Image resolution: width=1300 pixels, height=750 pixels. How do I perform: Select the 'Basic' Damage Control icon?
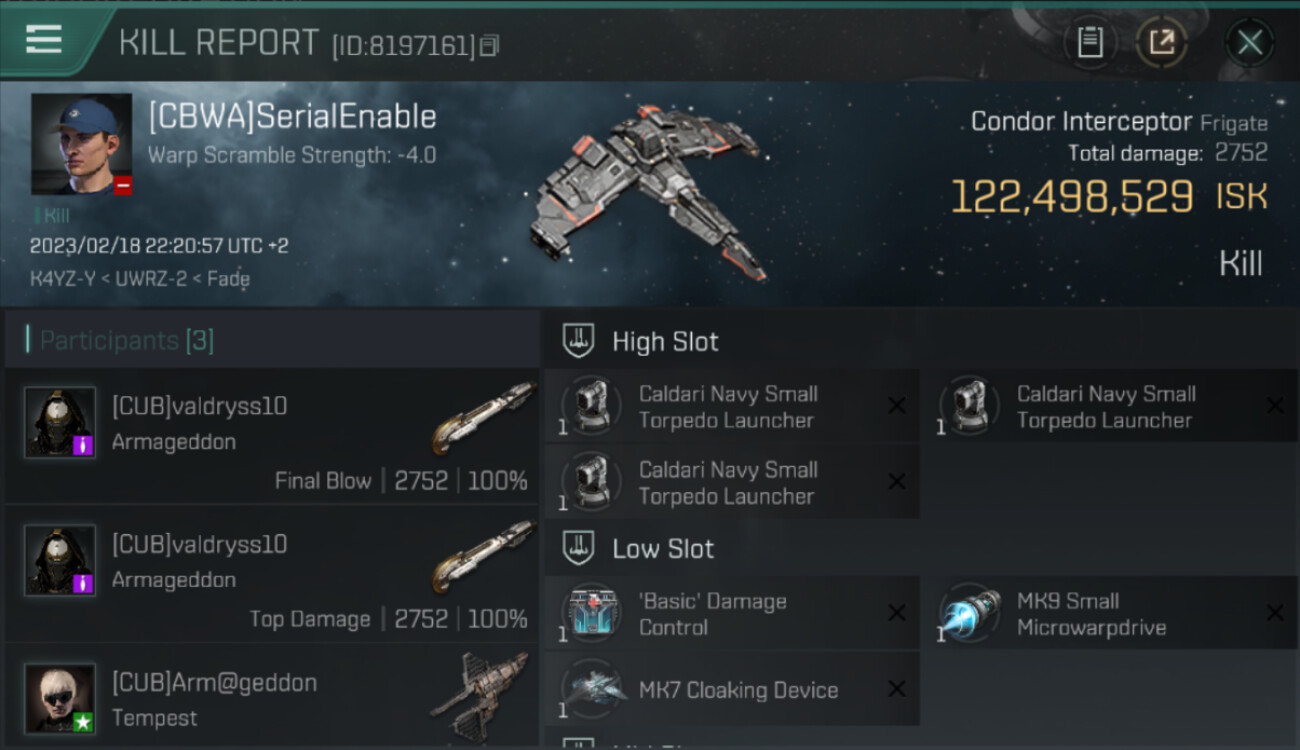click(591, 613)
